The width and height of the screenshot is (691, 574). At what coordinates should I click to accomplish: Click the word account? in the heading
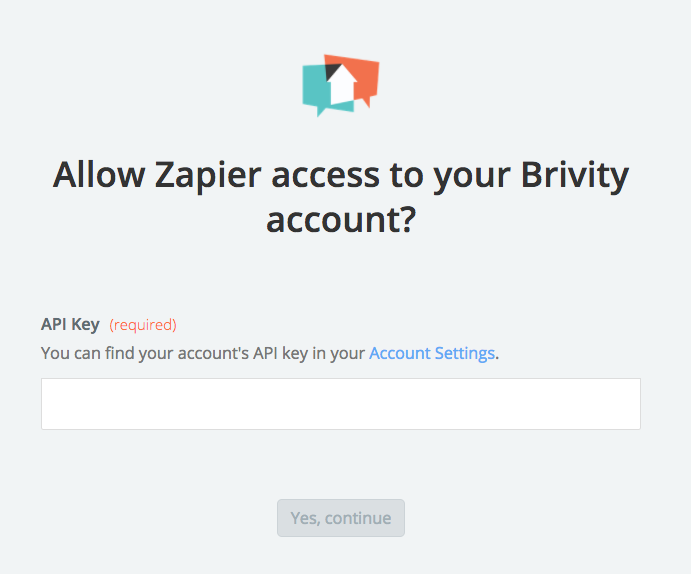click(x=341, y=220)
